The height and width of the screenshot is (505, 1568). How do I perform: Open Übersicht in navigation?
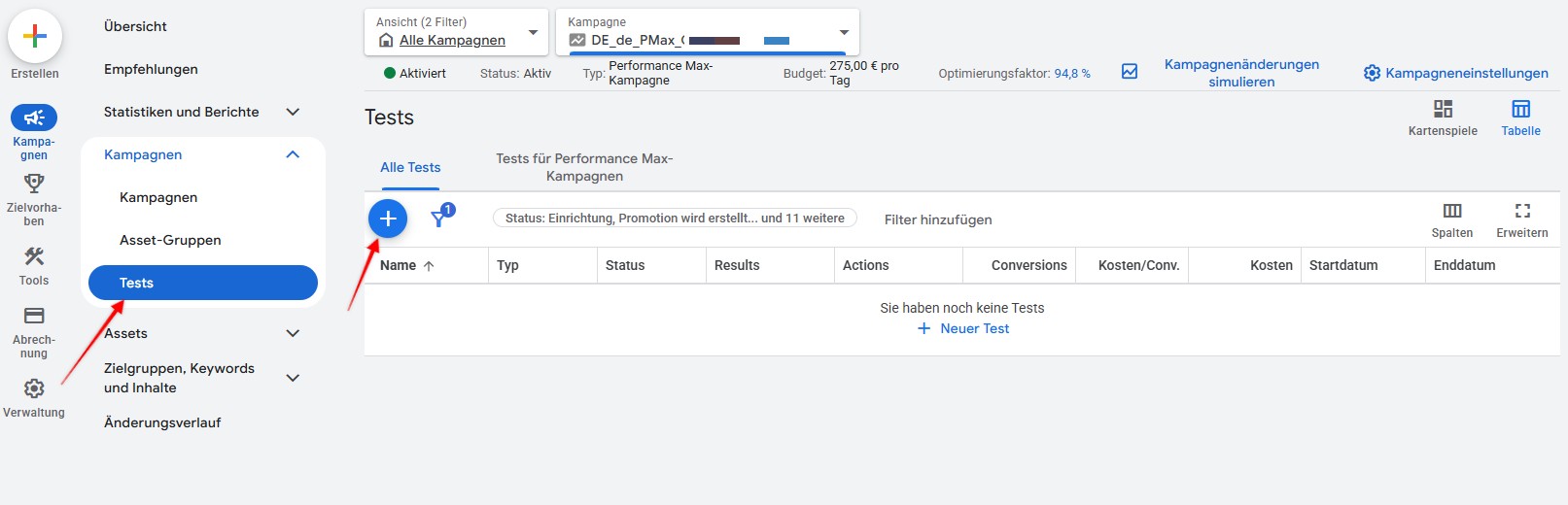tap(135, 26)
